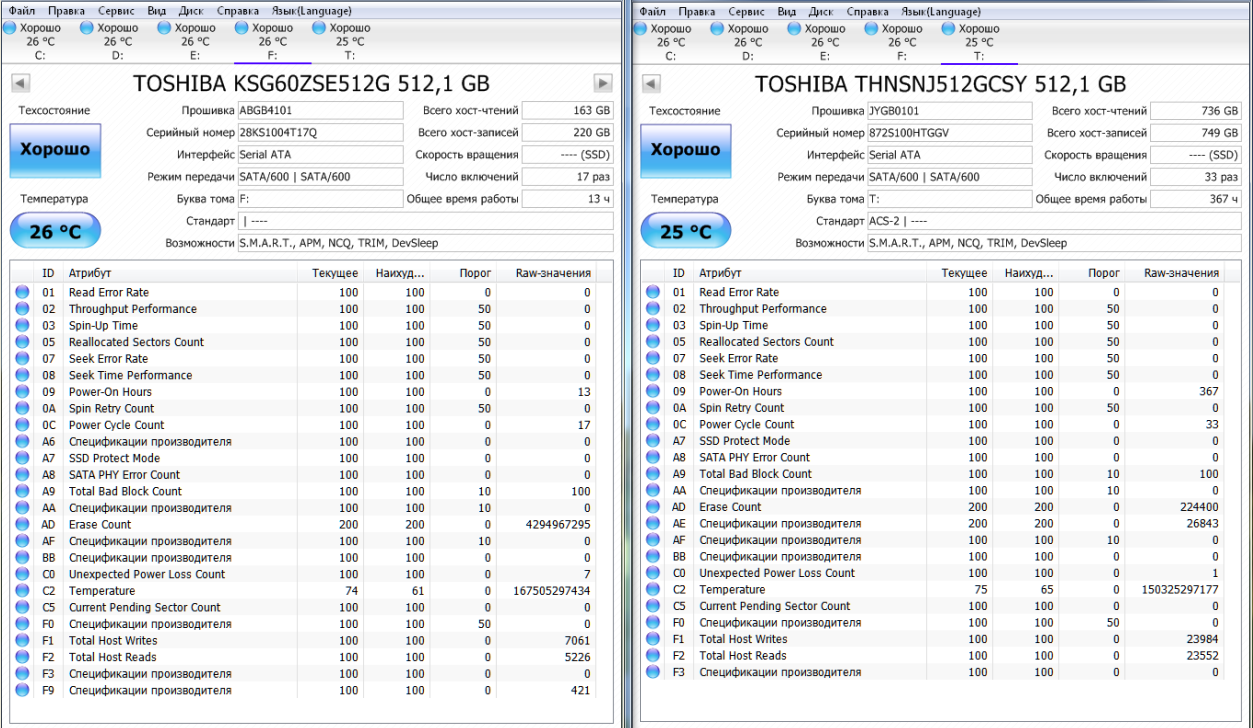Go to previous disk in left window
The height and width of the screenshot is (728, 1253).
[19, 83]
